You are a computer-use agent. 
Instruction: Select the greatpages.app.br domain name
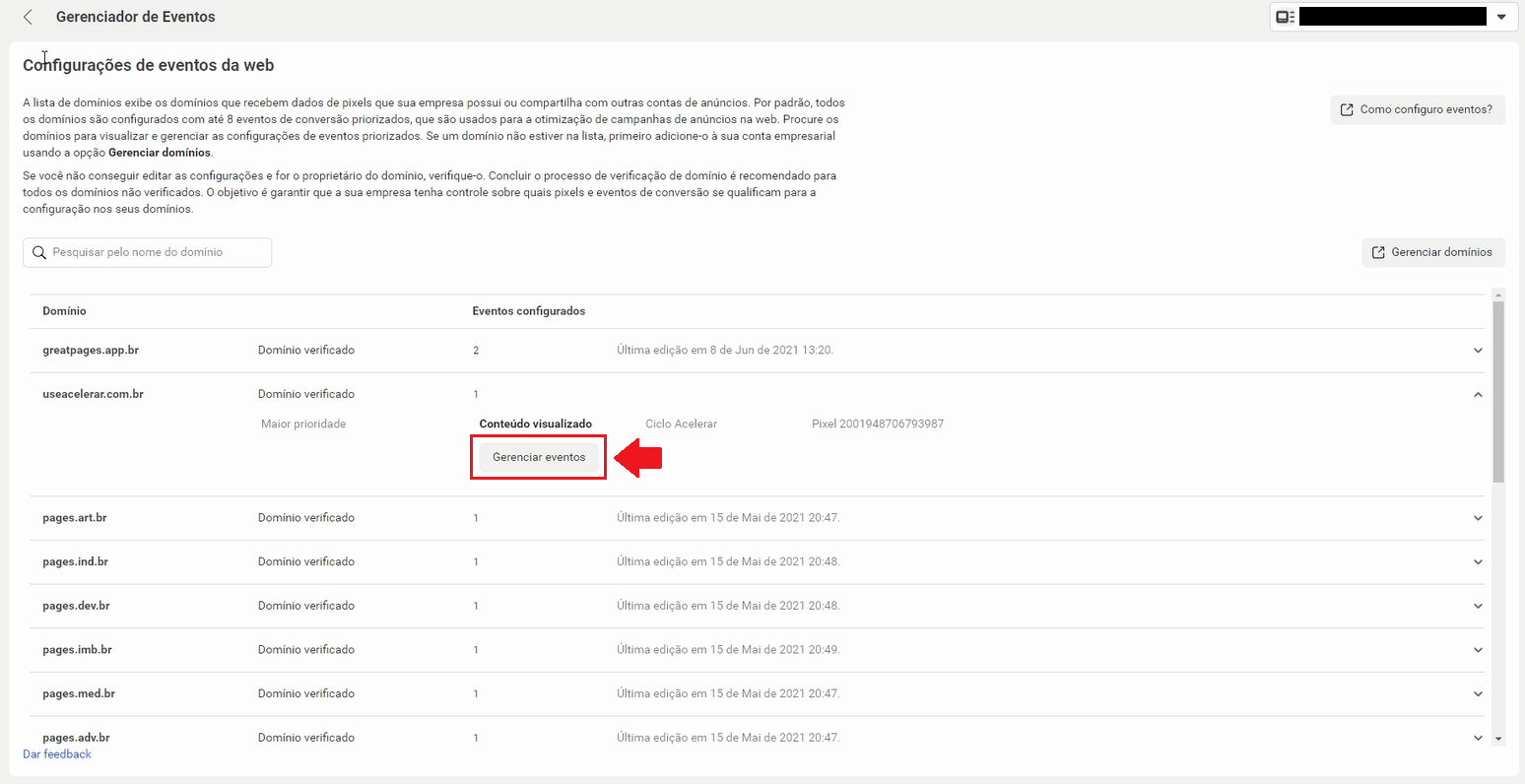pos(91,350)
